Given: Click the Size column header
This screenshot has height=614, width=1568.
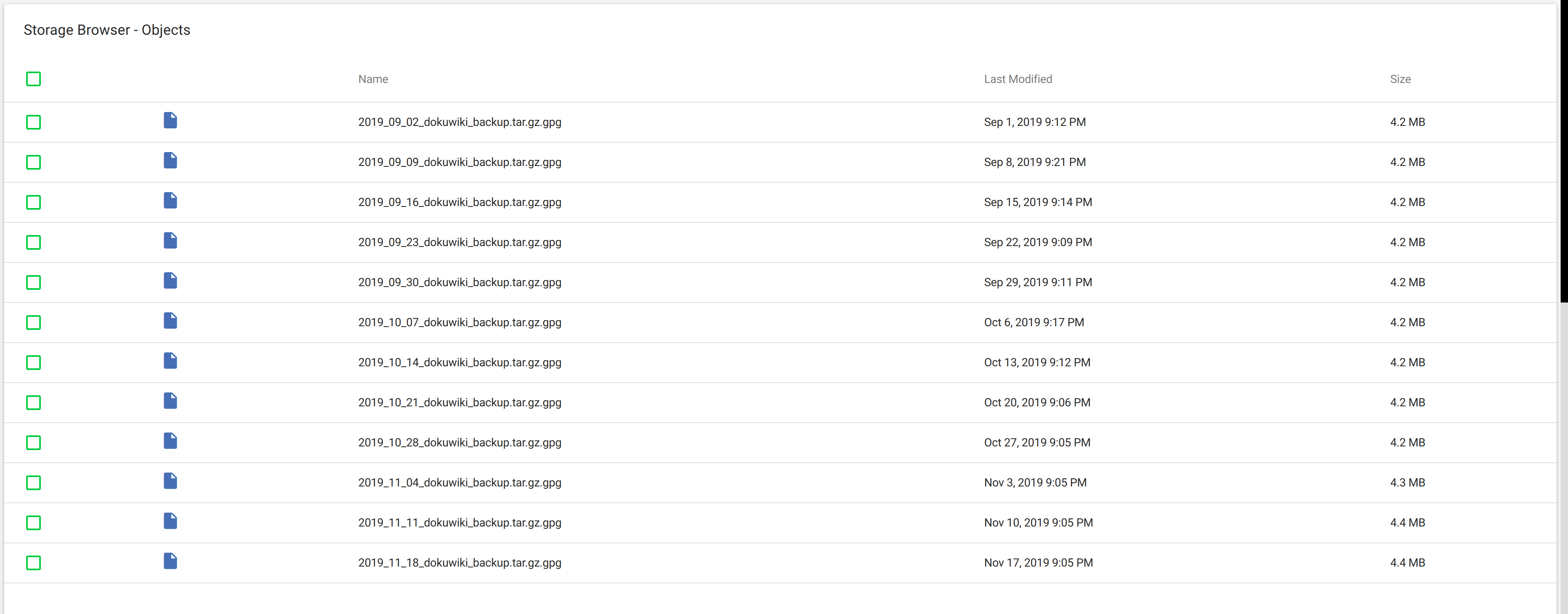Looking at the screenshot, I should click(1400, 79).
